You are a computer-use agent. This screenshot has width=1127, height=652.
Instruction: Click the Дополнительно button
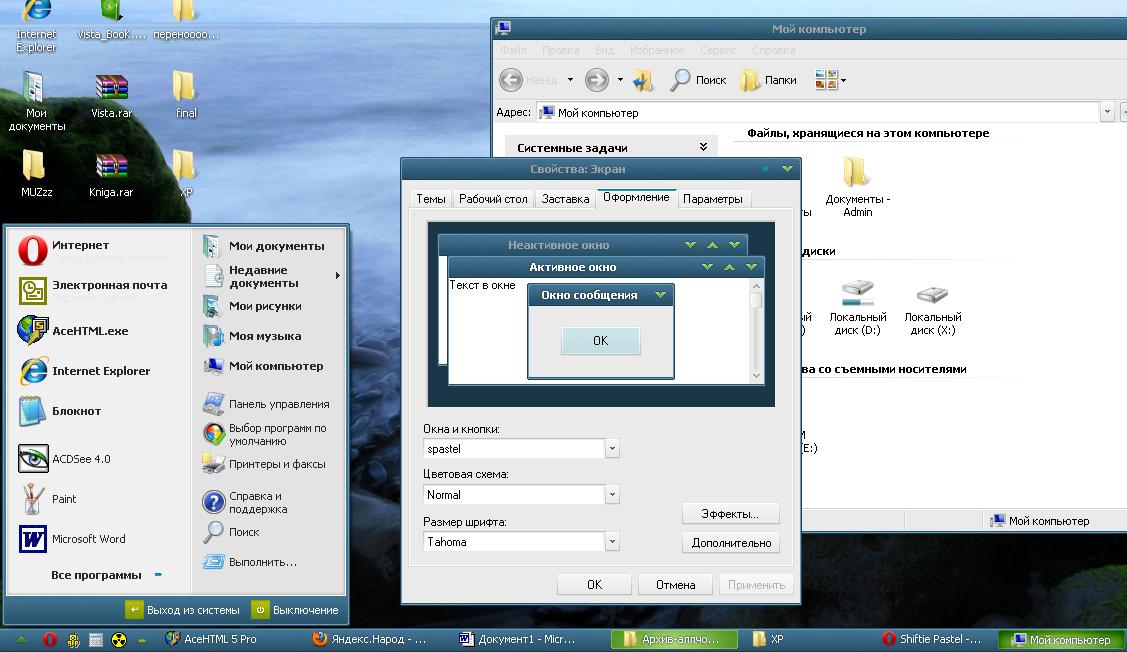click(x=730, y=543)
